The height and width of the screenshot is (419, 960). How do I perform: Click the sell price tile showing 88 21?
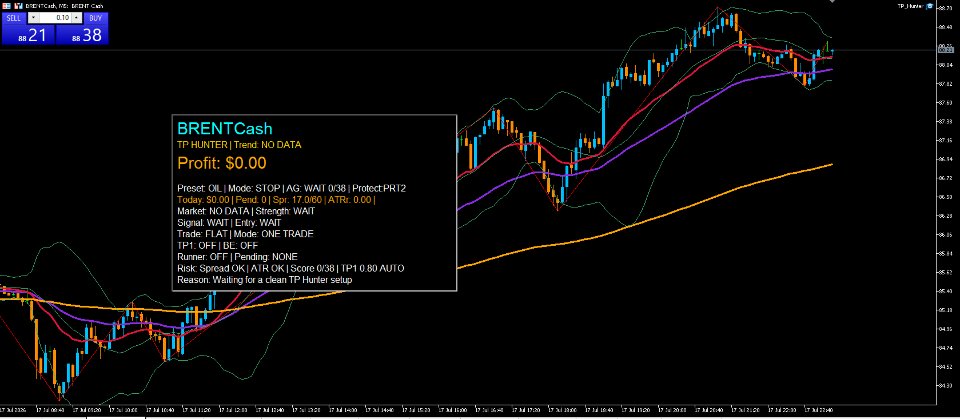[x=28, y=35]
